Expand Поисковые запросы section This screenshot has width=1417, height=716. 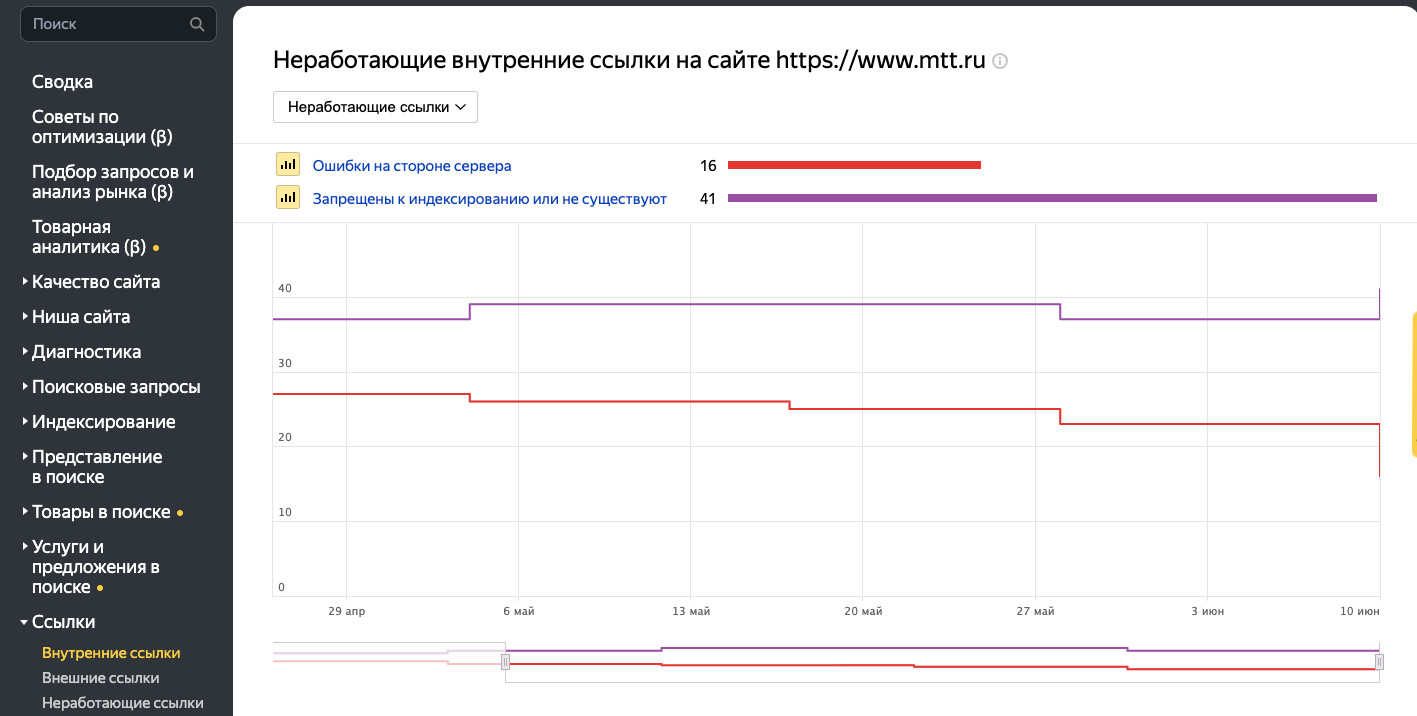(115, 387)
